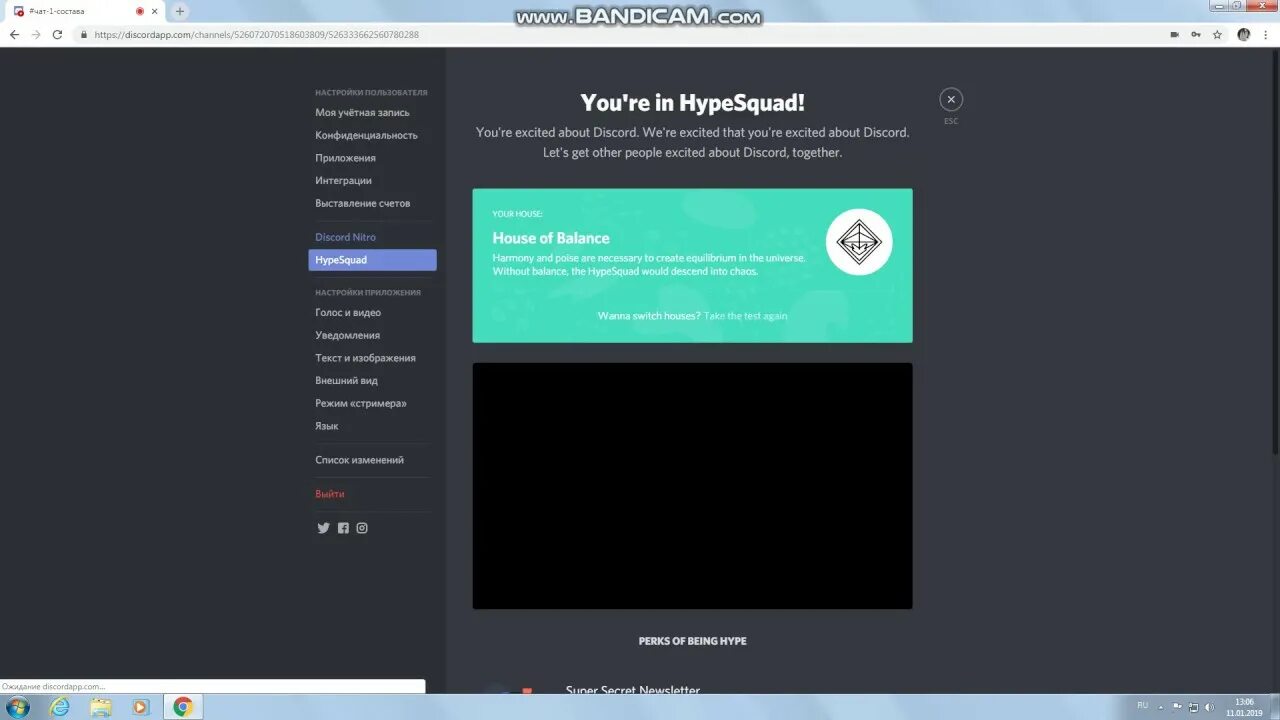Select HypeSquad in the sidebar
This screenshot has height=720, width=1280.
pyautogui.click(x=372, y=260)
